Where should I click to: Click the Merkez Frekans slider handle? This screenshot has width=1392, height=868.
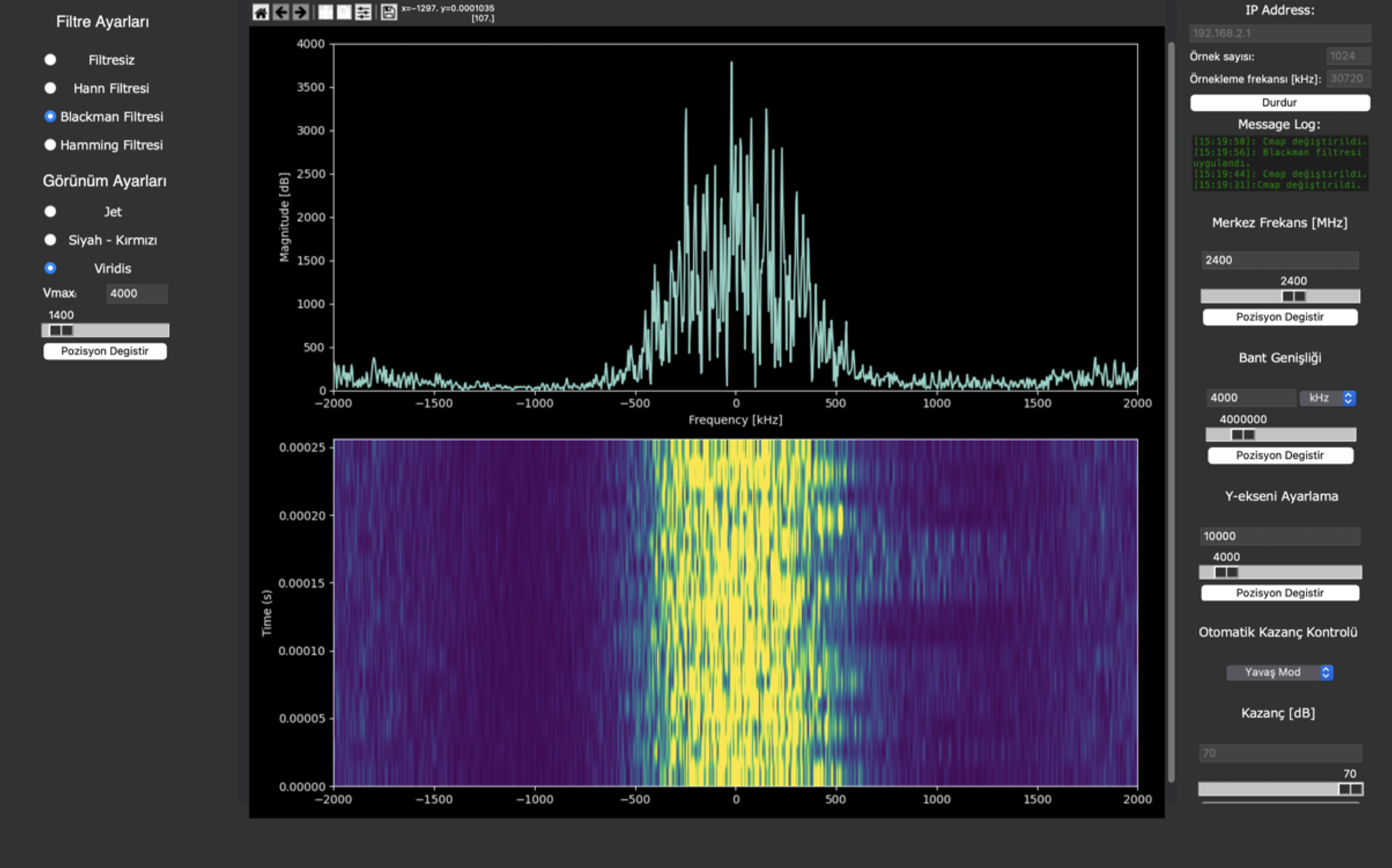tap(1294, 296)
